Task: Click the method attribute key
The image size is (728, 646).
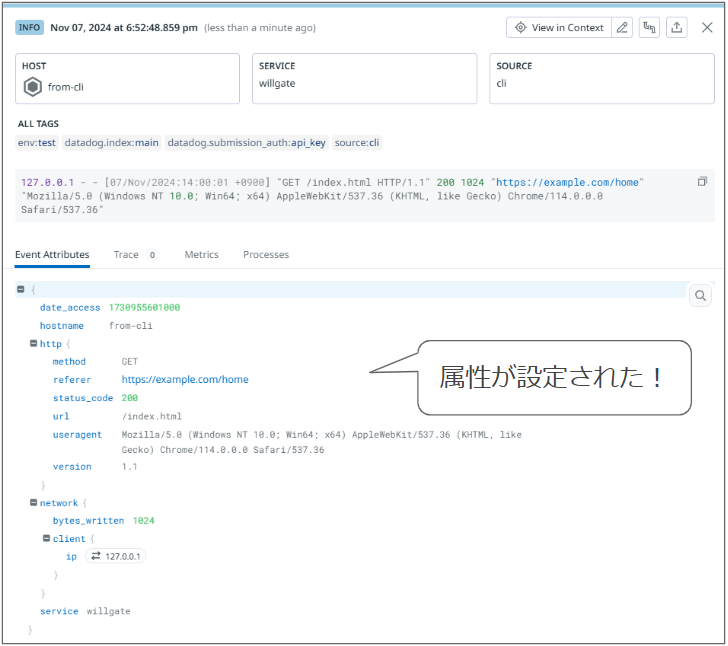Action: tap(69, 361)
